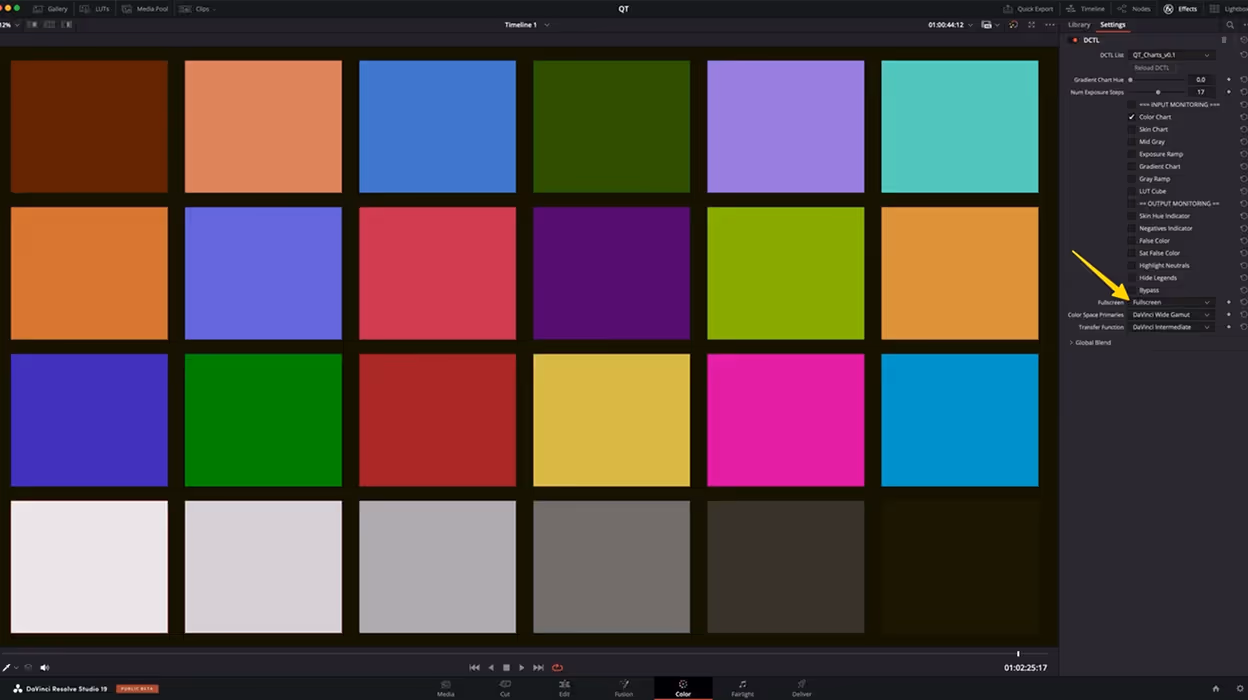
Task: Open the Gallery panel
Action: tap(50, 9)
